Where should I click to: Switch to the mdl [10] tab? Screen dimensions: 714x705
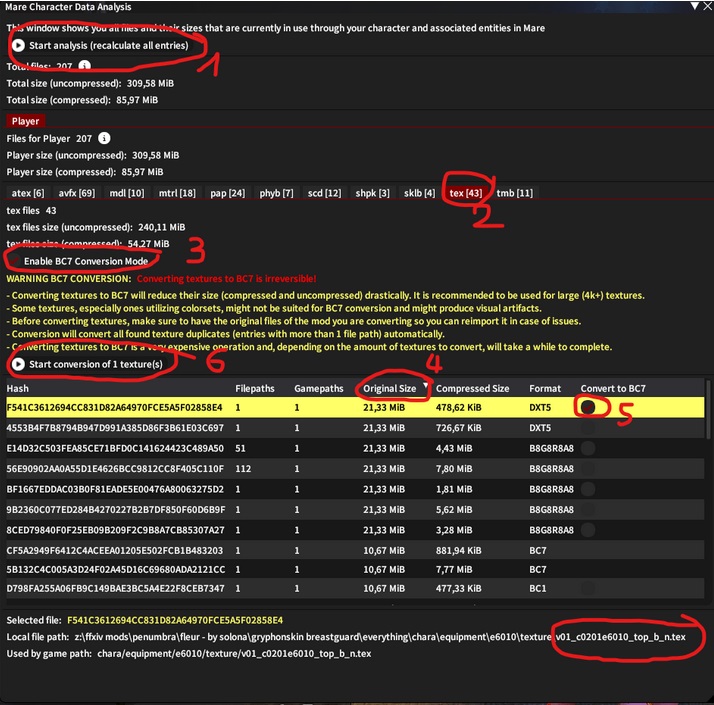[x=127, y=193]
